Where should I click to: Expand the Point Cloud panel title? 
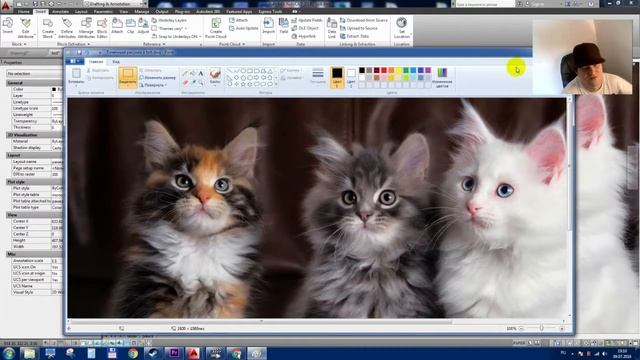232,44
